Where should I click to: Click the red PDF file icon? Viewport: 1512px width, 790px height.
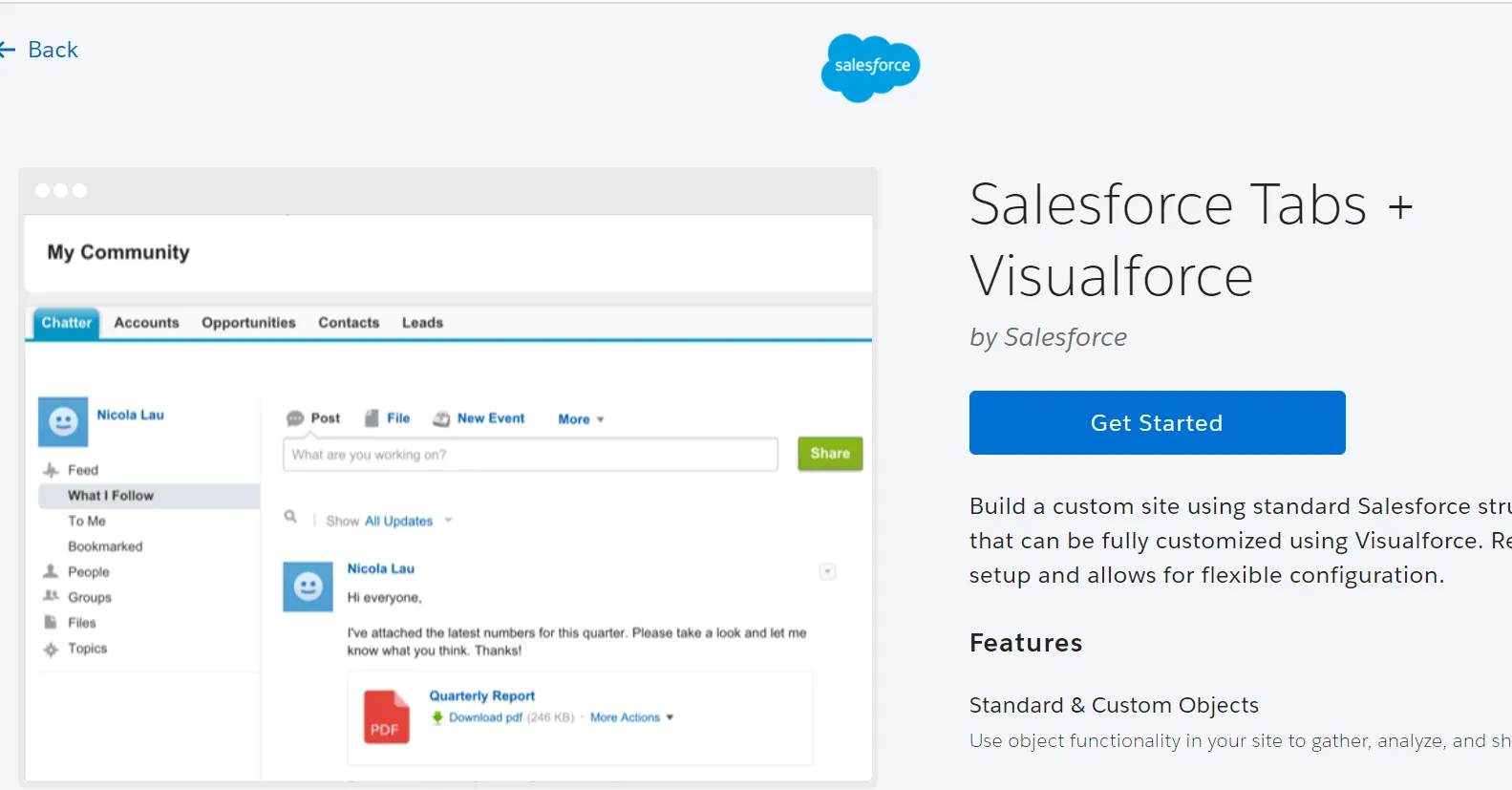pyautogui.click(x=386, y=717)
